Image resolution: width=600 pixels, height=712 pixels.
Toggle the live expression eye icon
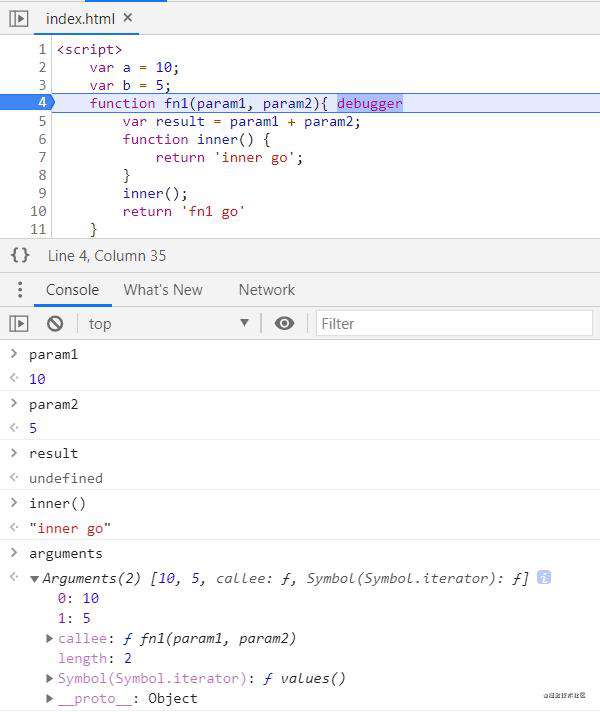tap(284, 323)
